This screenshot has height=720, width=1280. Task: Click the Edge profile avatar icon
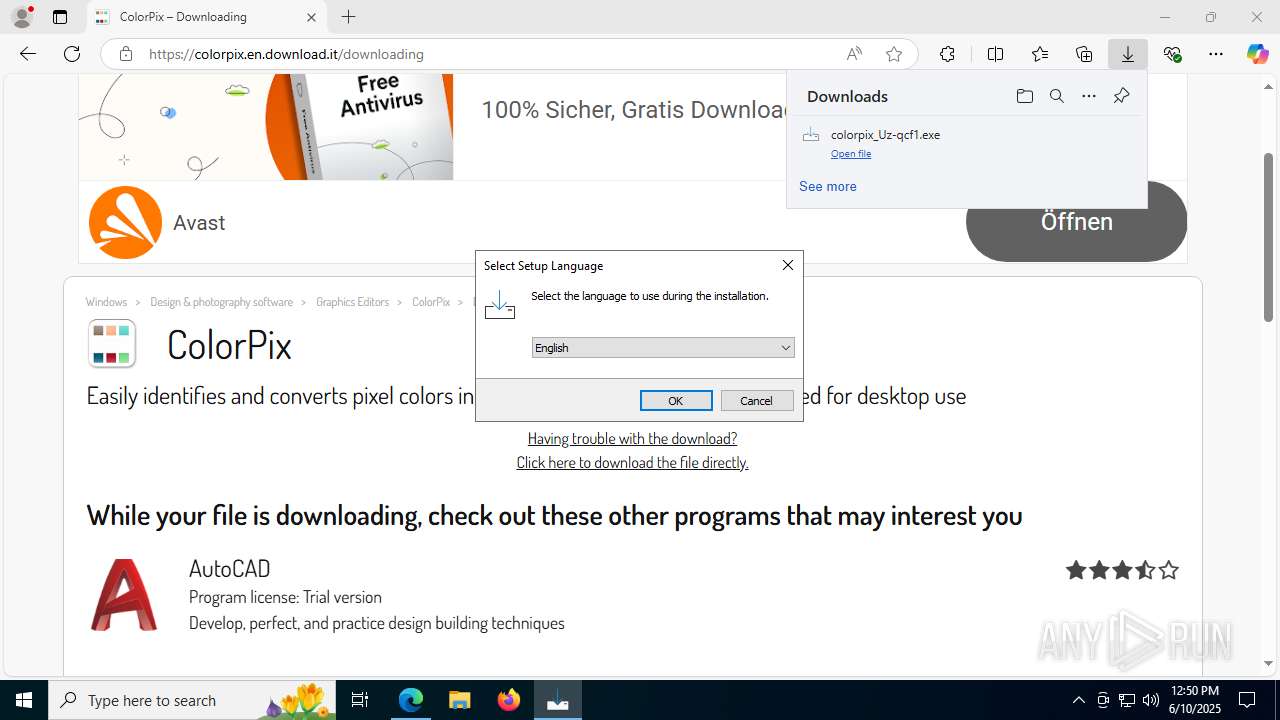(22, 17)
